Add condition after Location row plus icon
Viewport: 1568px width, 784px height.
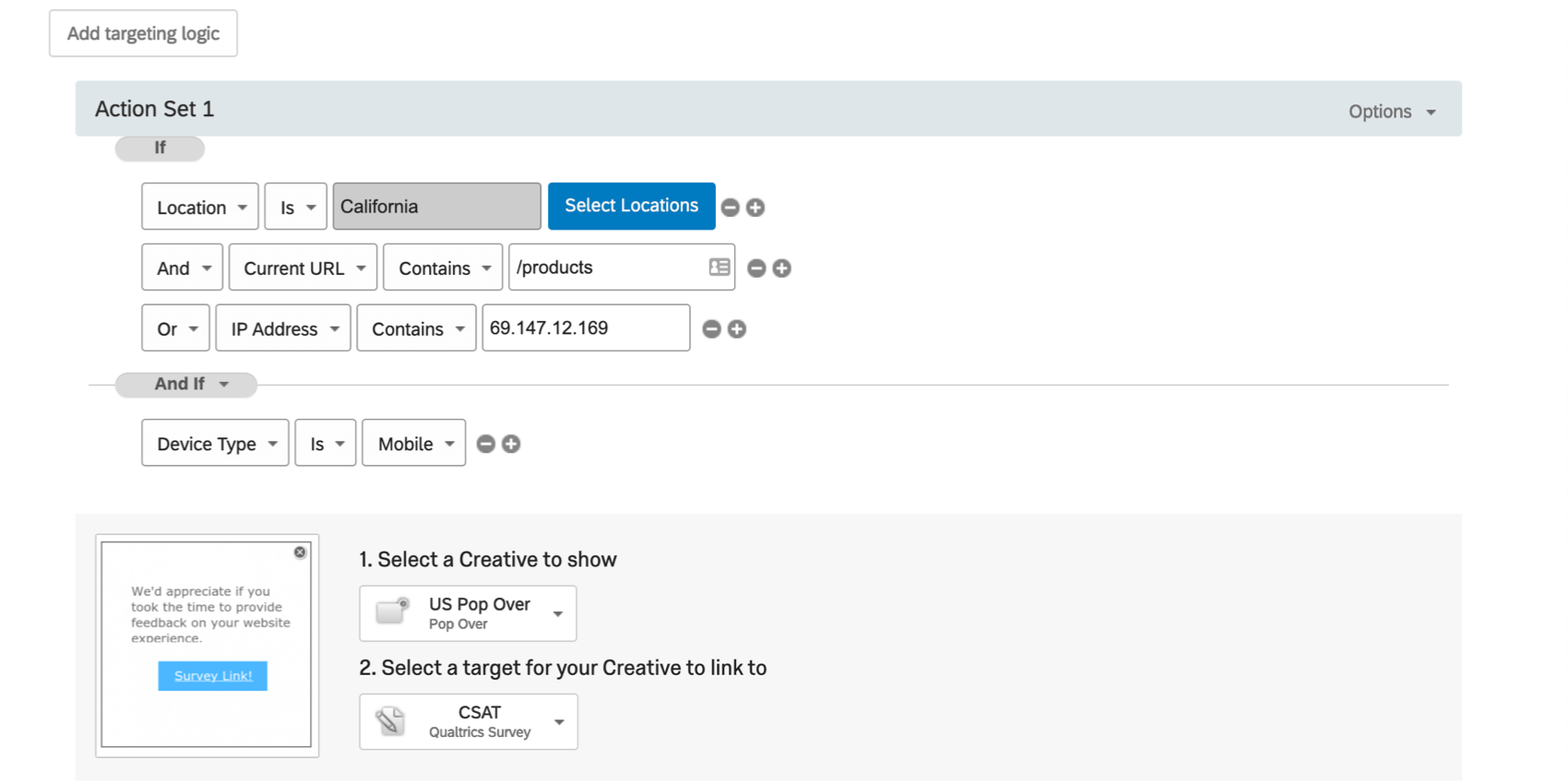[755, 208]
